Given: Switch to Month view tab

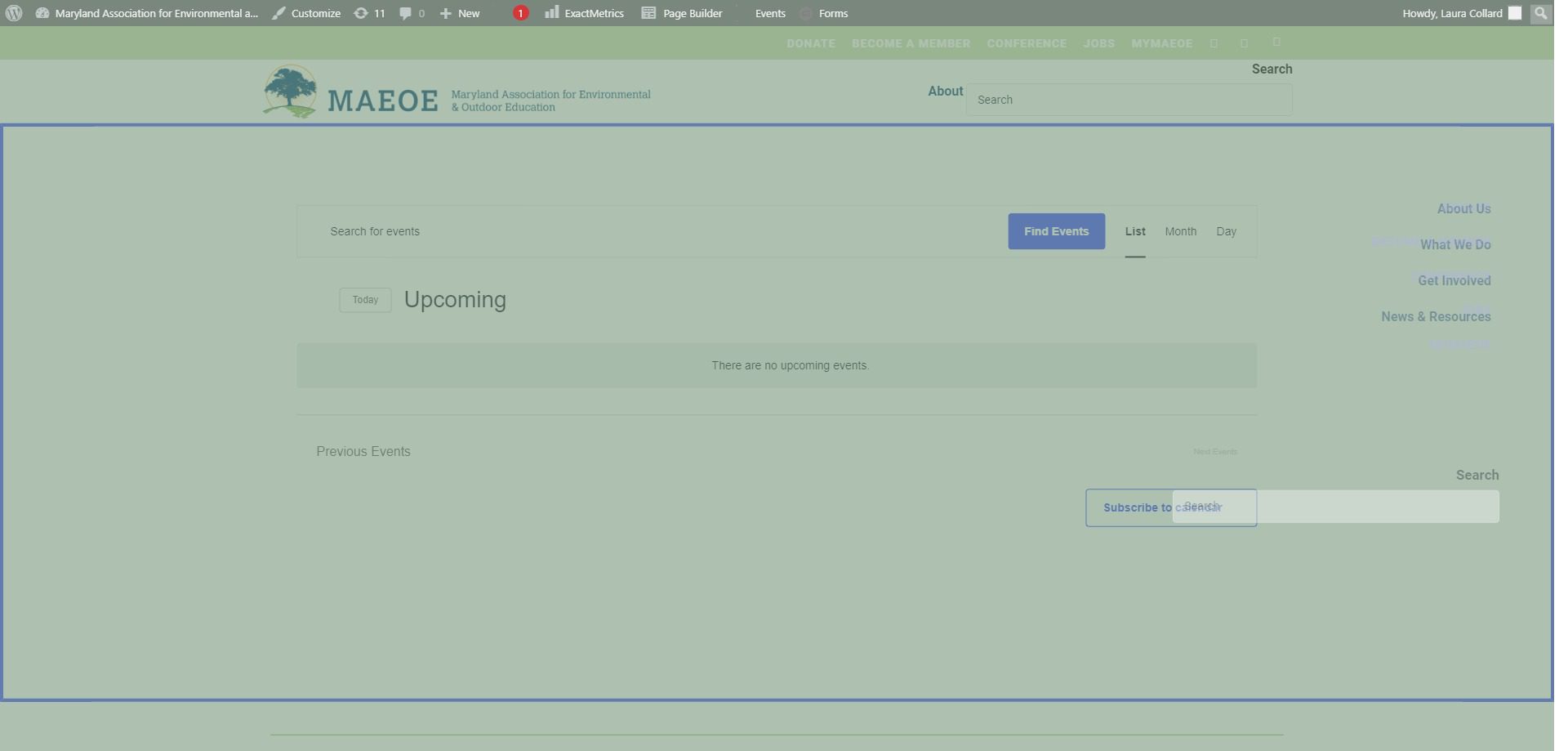Looking at the screenshot, I should point(1180,231).
